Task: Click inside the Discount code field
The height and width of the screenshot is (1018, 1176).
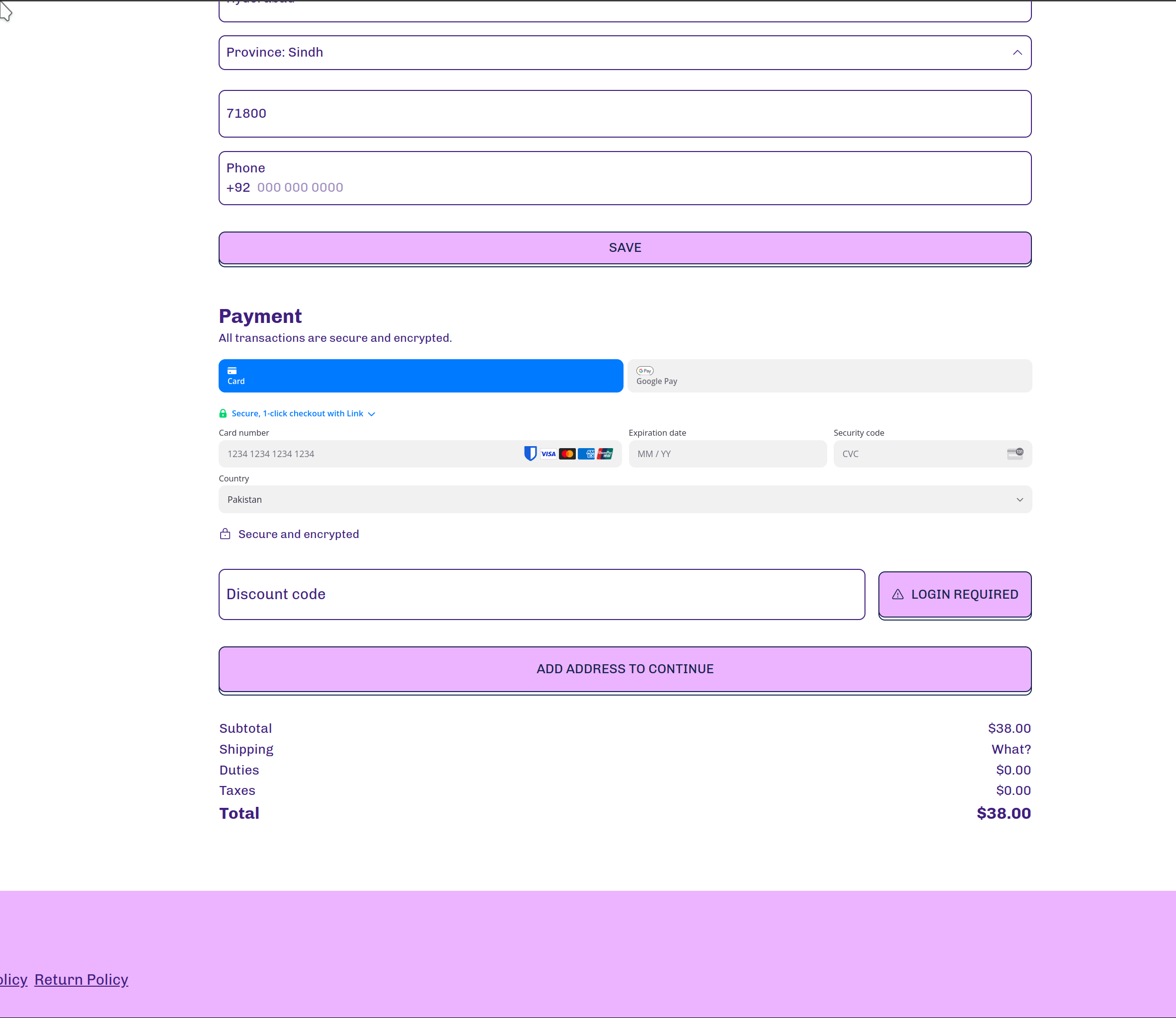Action: (542, 594)
